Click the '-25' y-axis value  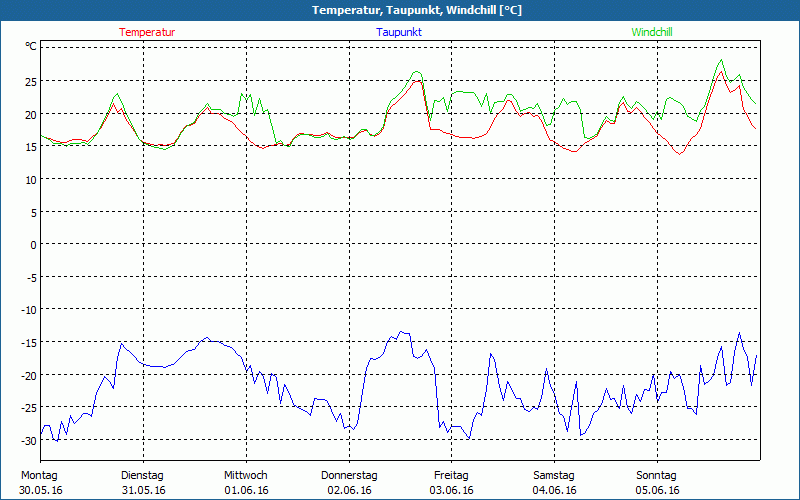click(x=29, y=408)
